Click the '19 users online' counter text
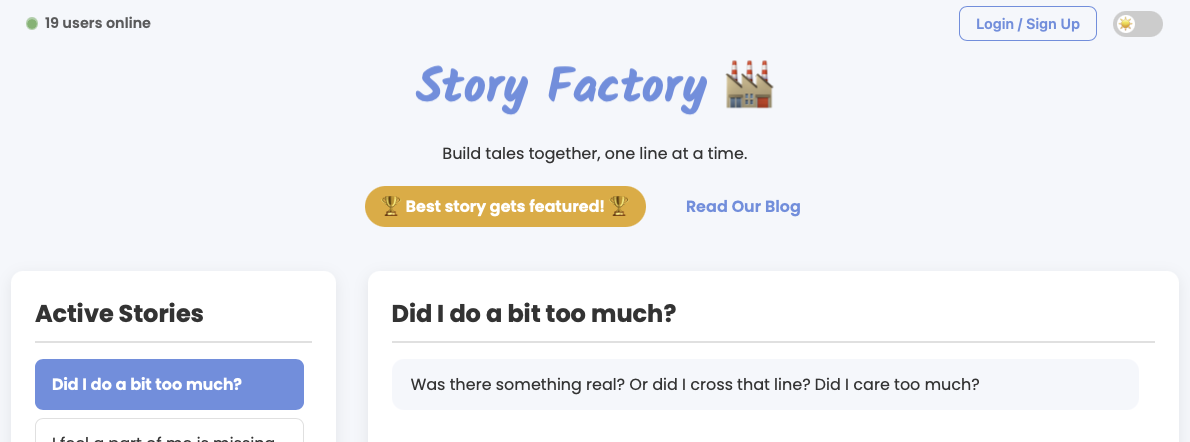The image size is (1190, 442). coord(98,23)
